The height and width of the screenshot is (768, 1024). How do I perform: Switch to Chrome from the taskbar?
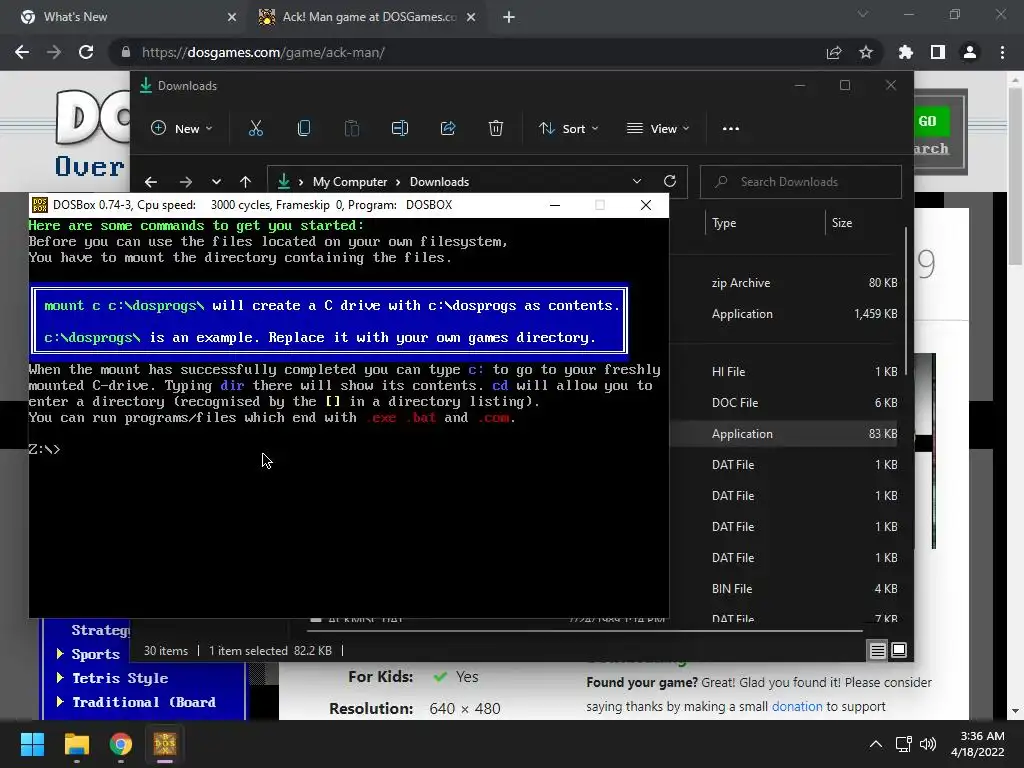(121, 744)
